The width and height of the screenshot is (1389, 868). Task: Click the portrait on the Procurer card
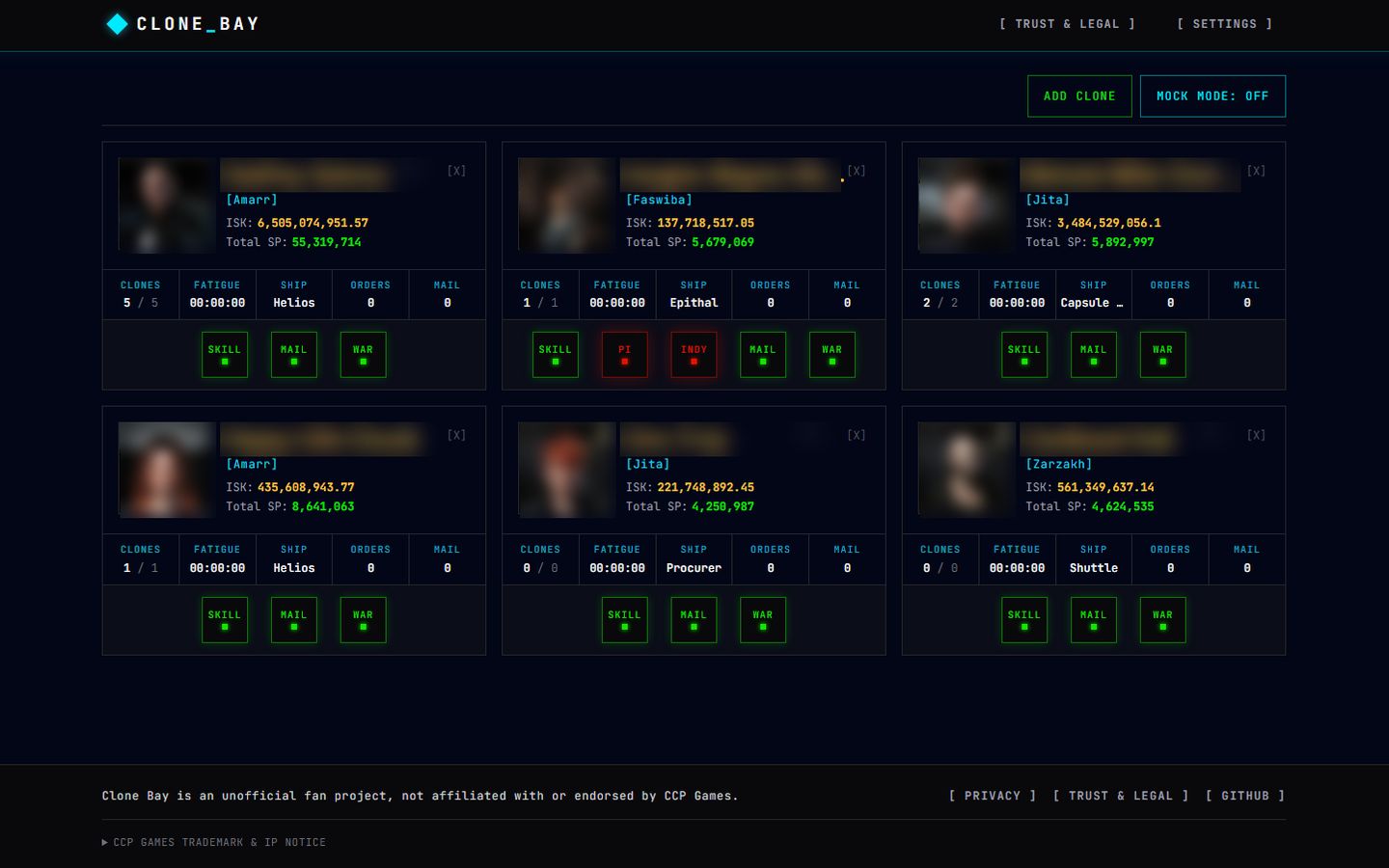pos(566,470)
